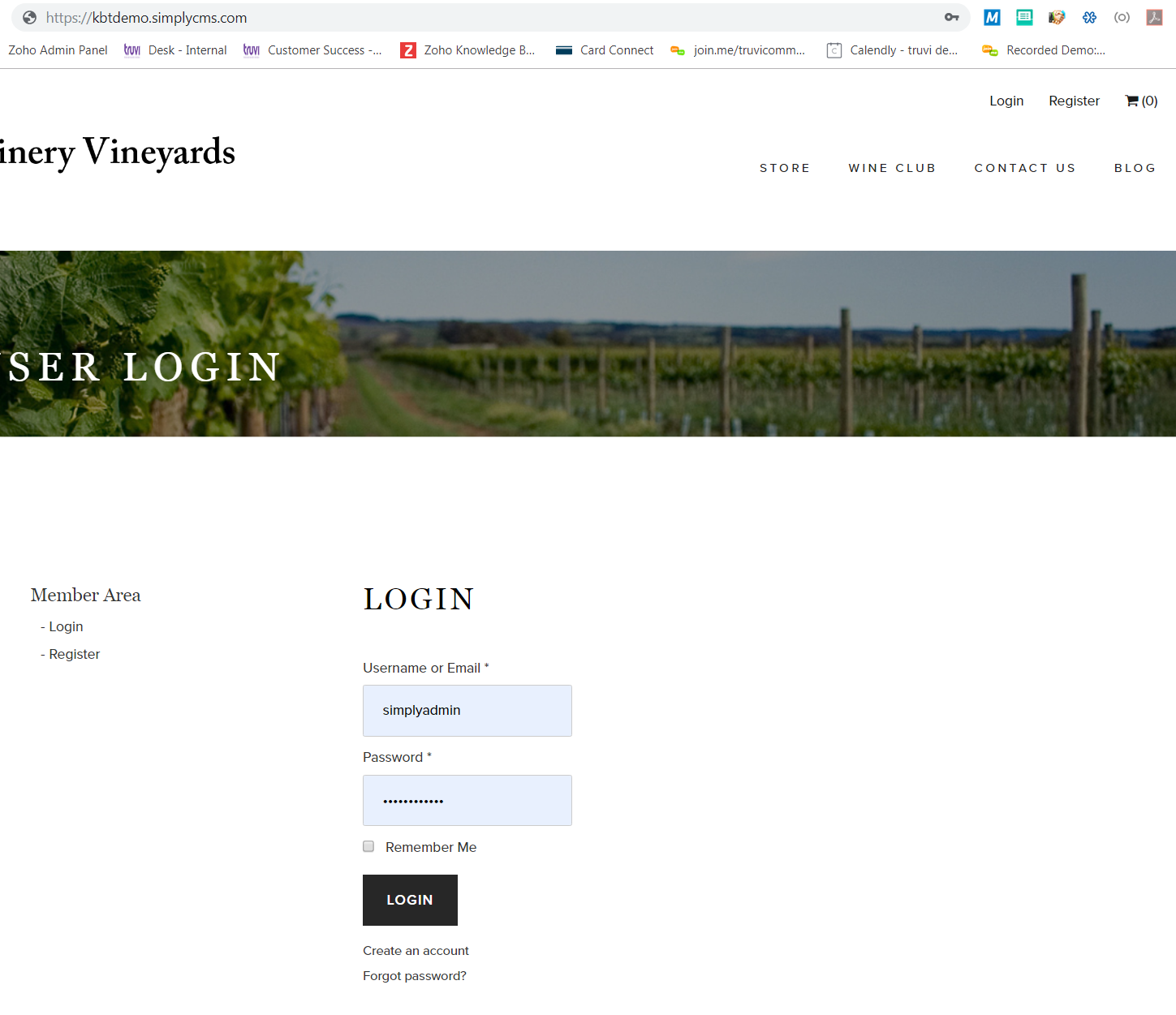Viewport: 1176px width, 1015px height.
Task: Click the site info globe icon
Action: point(29,17)
